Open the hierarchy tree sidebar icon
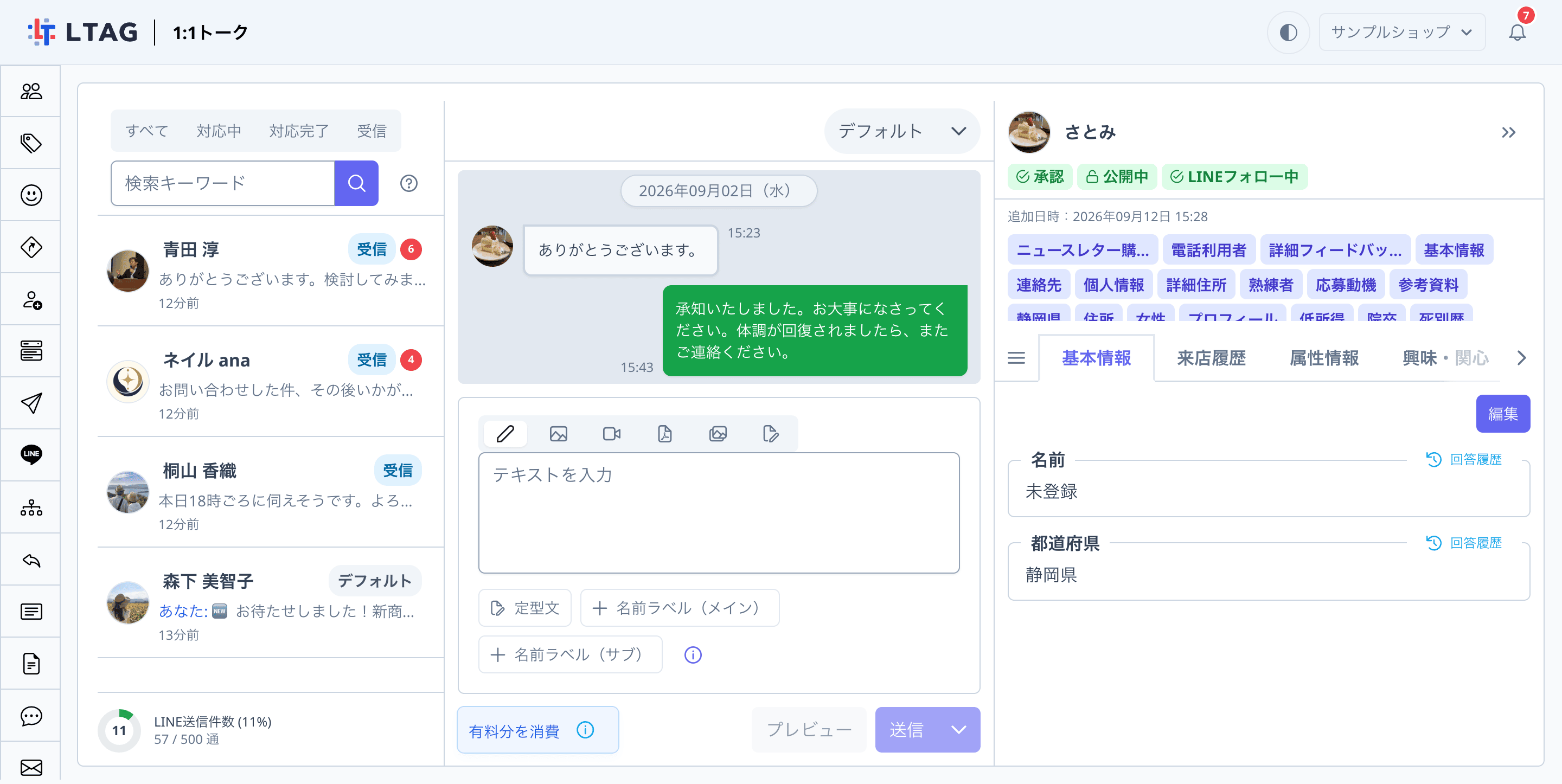The image size is (1562, 784). point(31,507)
